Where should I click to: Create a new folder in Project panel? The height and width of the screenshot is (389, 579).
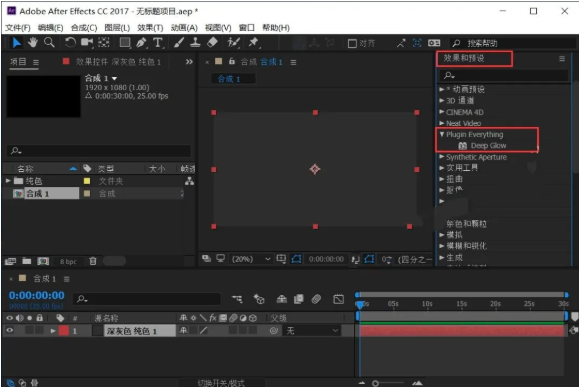[x=27, y=261]
